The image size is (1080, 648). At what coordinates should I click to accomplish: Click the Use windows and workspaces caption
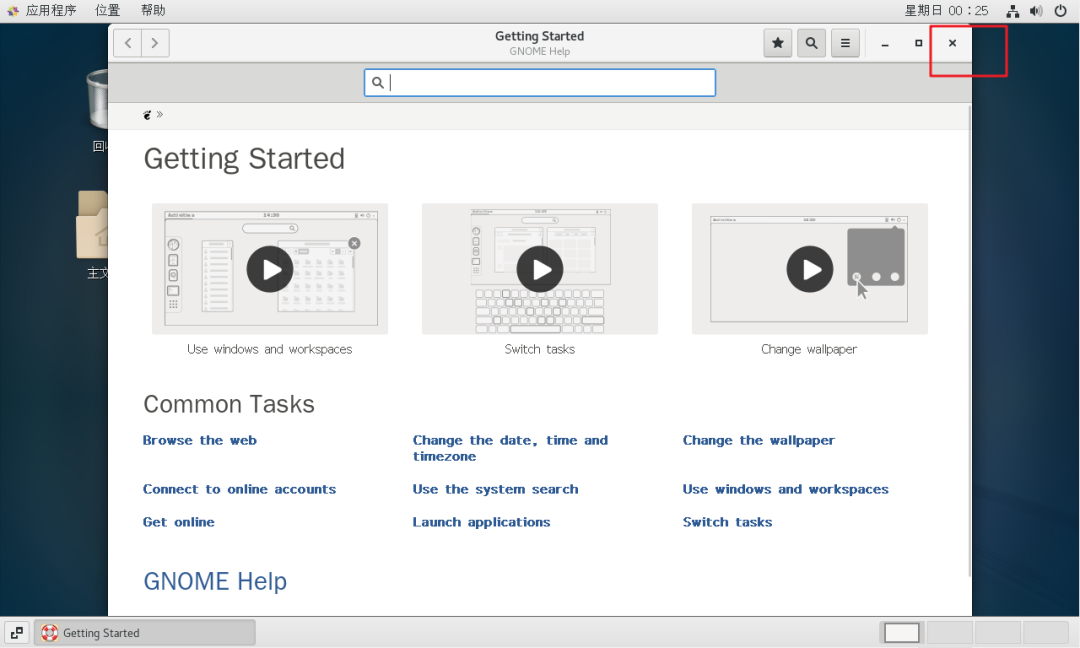pos(270,349)
